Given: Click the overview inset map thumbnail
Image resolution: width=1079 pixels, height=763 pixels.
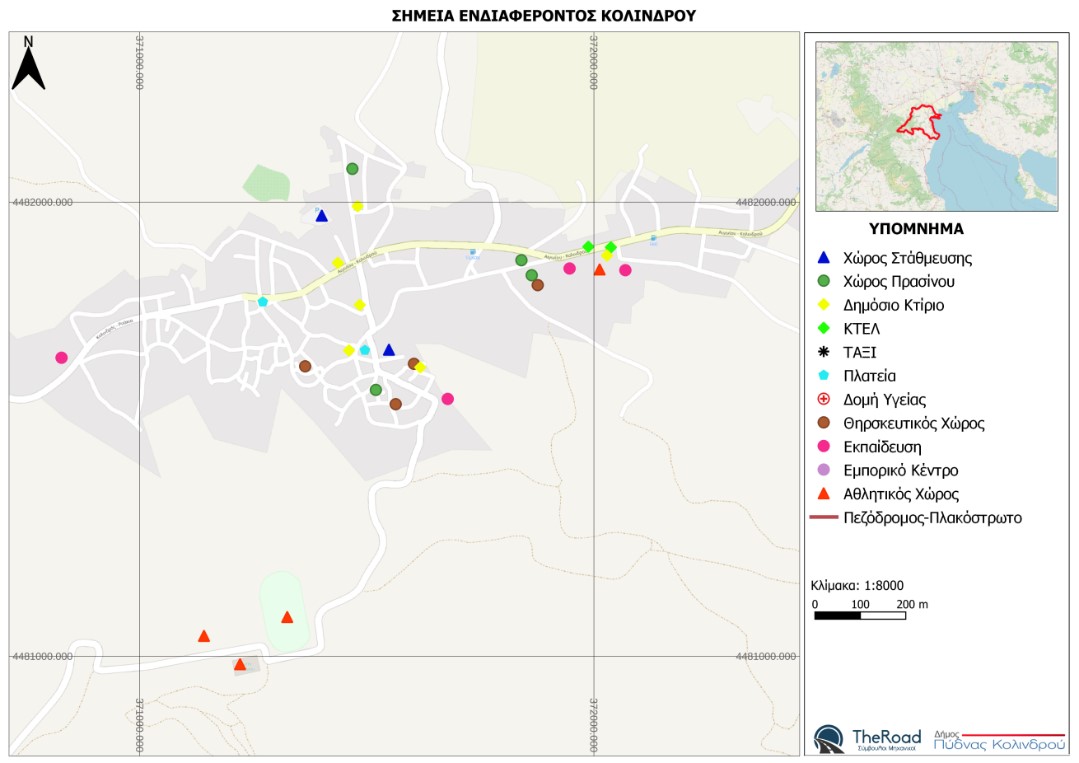Looking at the screenshot, I should pos(937,127).
